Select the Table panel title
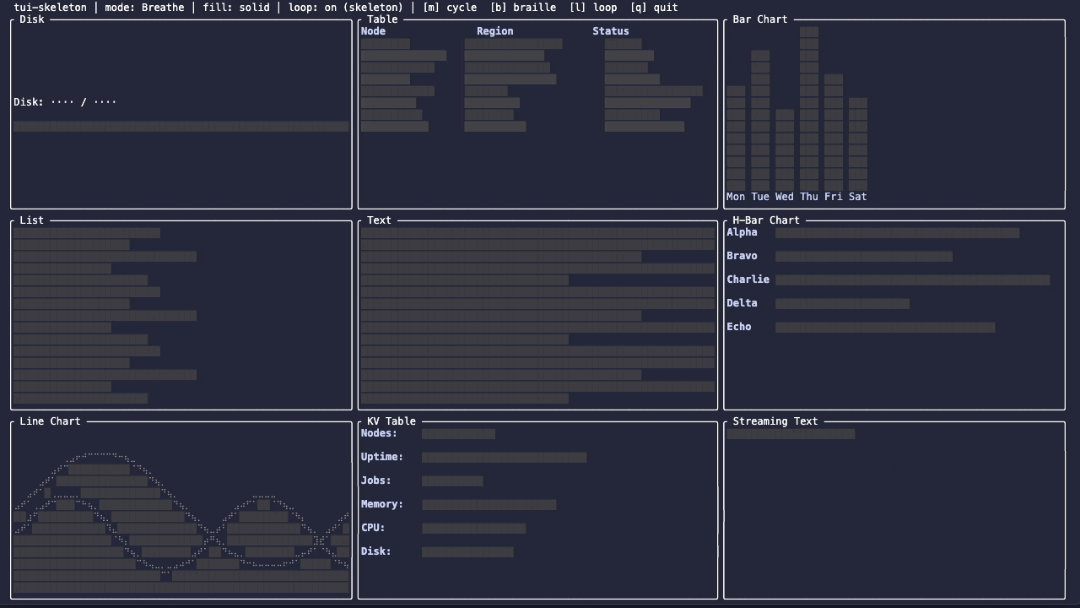Image resolution: width=1080 pixels, height=608 pixels. (x=382, y=19)
